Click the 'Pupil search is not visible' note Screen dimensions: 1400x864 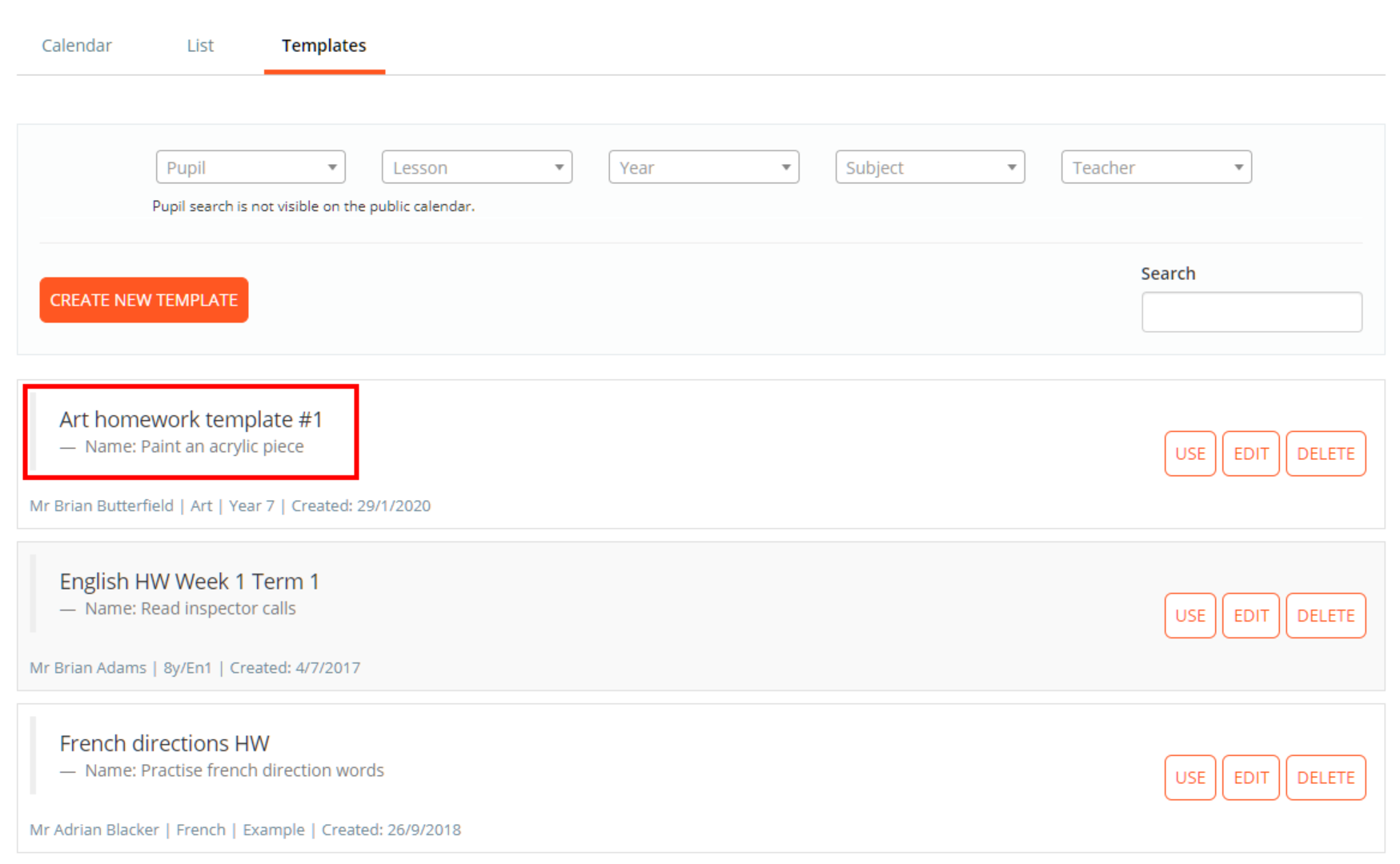(x=314, y=206)
